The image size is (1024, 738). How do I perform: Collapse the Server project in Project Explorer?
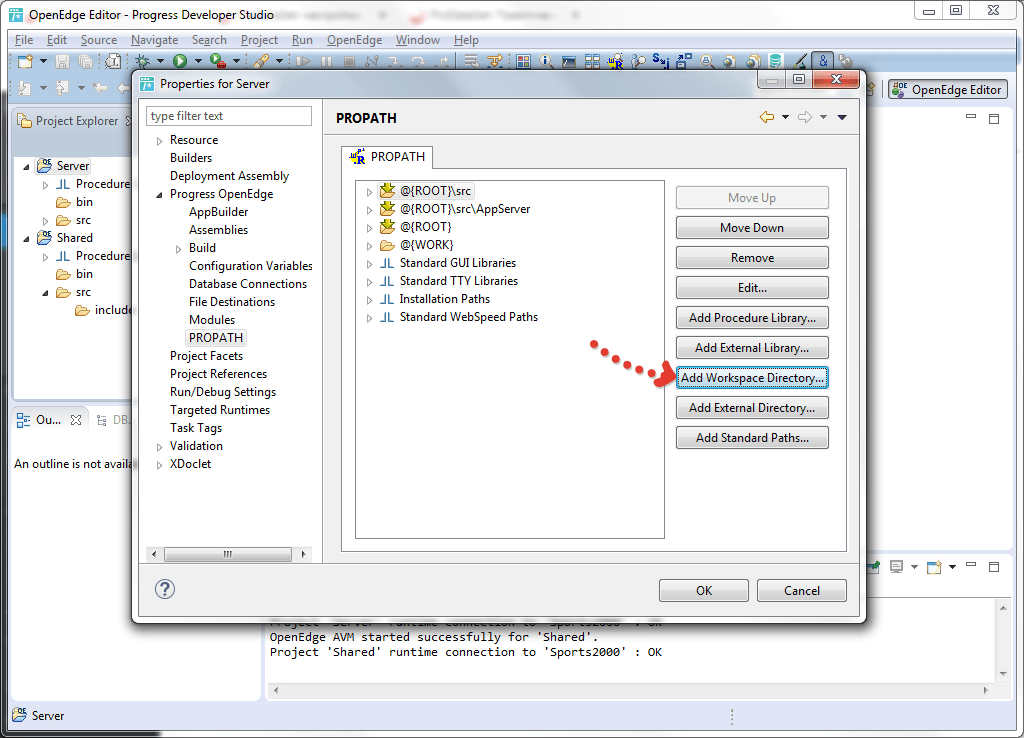(x=26, y=167)
